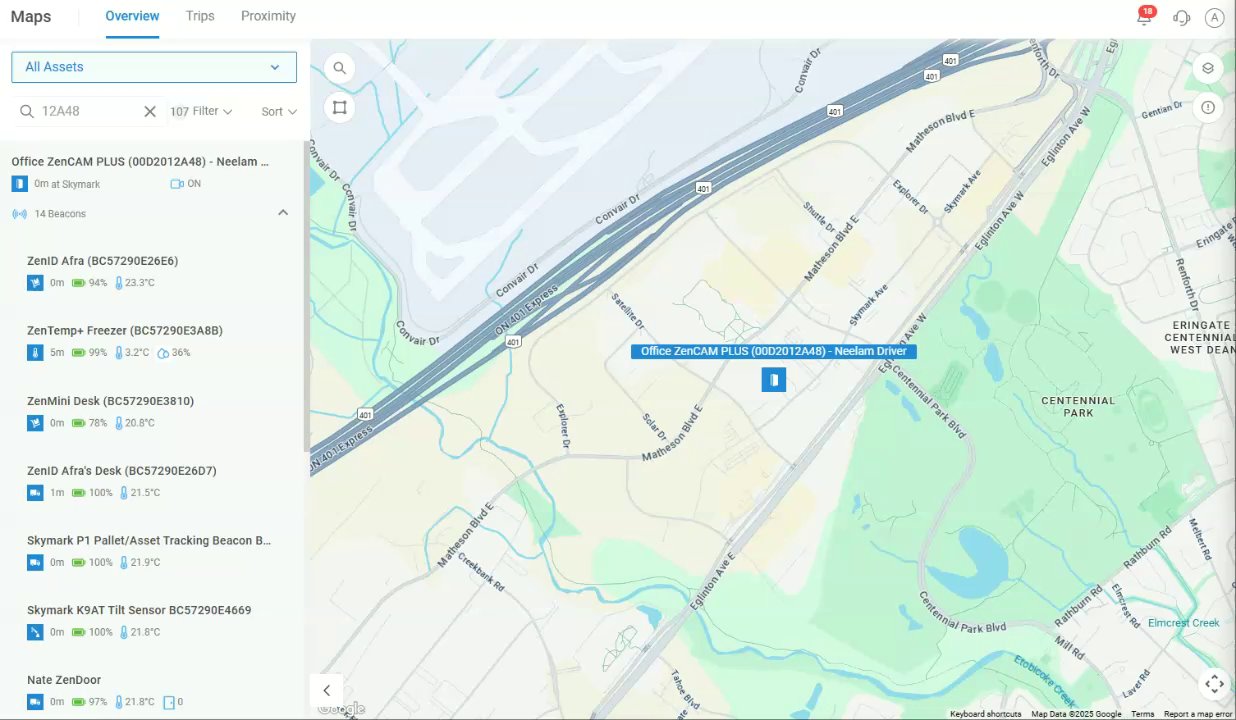Click the asset list scrollbar
Image resolution: width=1236 pixels, height=720 pixels.
tap(306, 295)
